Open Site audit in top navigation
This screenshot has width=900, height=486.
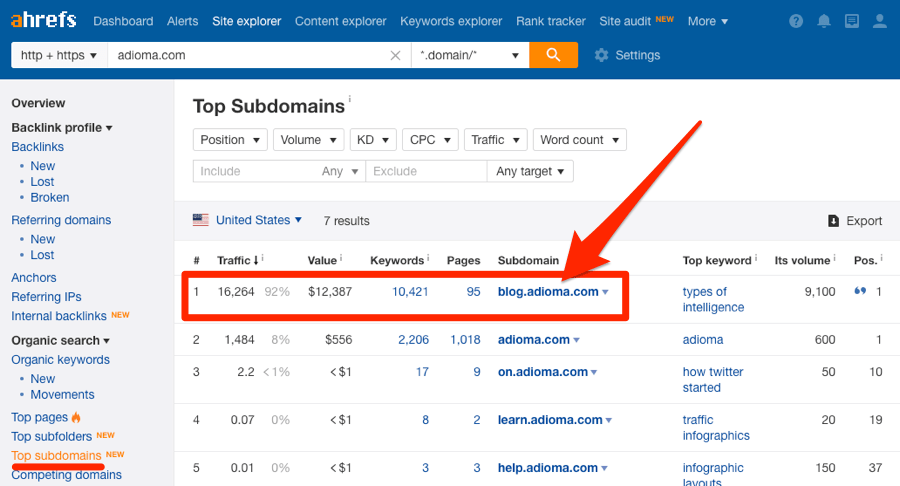[625, 21]
